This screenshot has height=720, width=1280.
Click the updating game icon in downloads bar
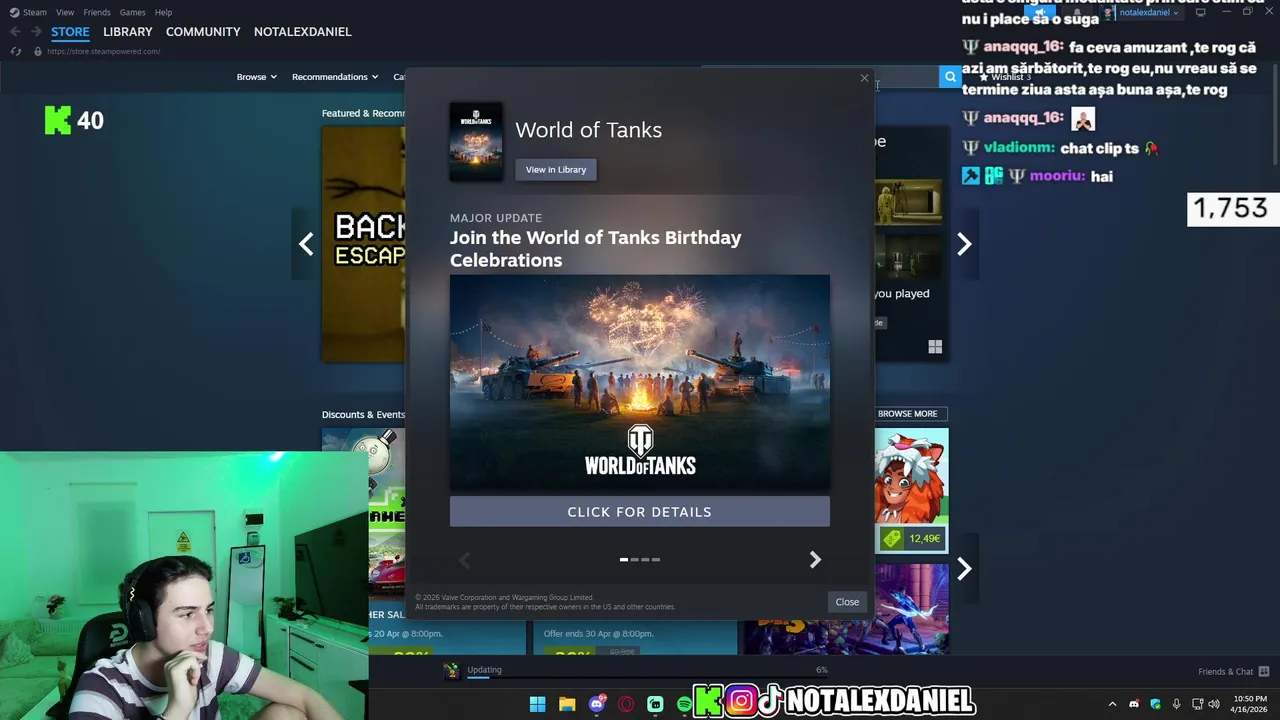451,671
